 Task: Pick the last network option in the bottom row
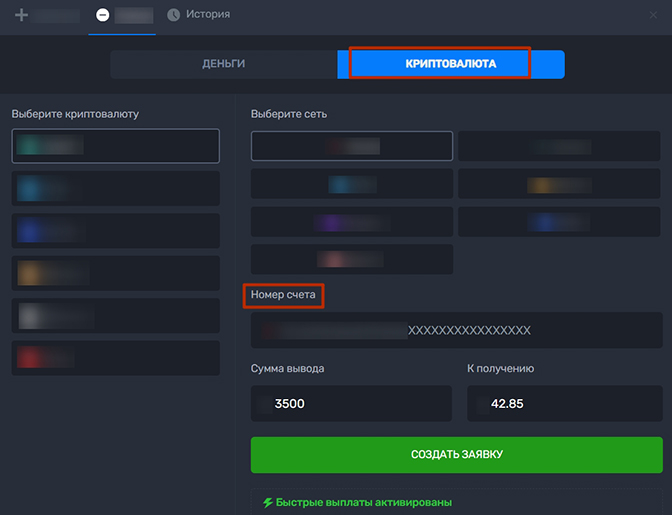[351, 259]
